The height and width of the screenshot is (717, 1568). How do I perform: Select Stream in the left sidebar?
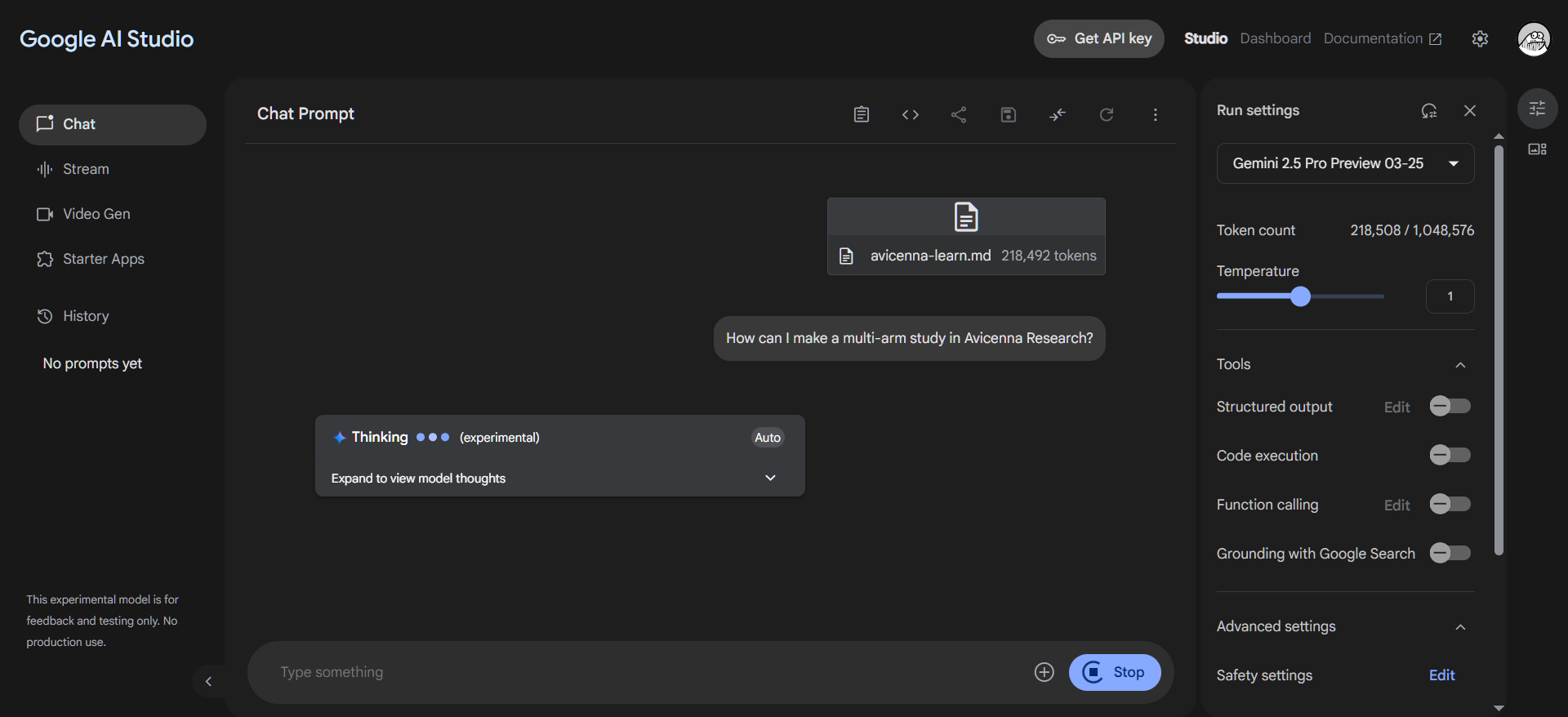[x=86, y=169]
